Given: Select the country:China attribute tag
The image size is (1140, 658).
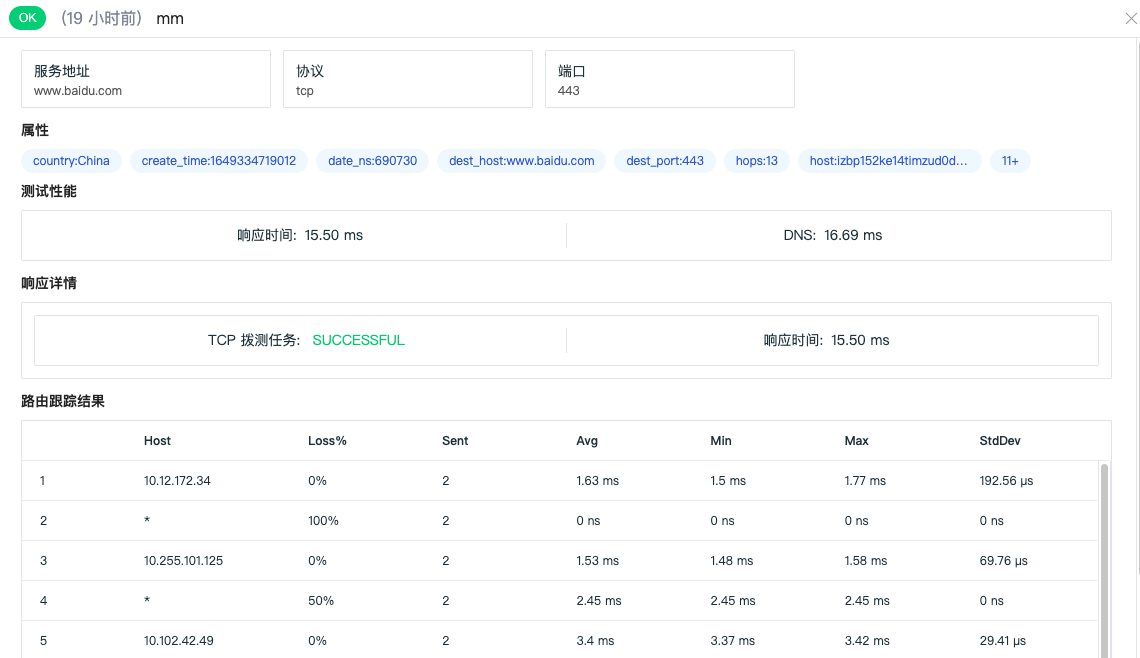Looking at the screenshot, I should click(x=71, y=161).
